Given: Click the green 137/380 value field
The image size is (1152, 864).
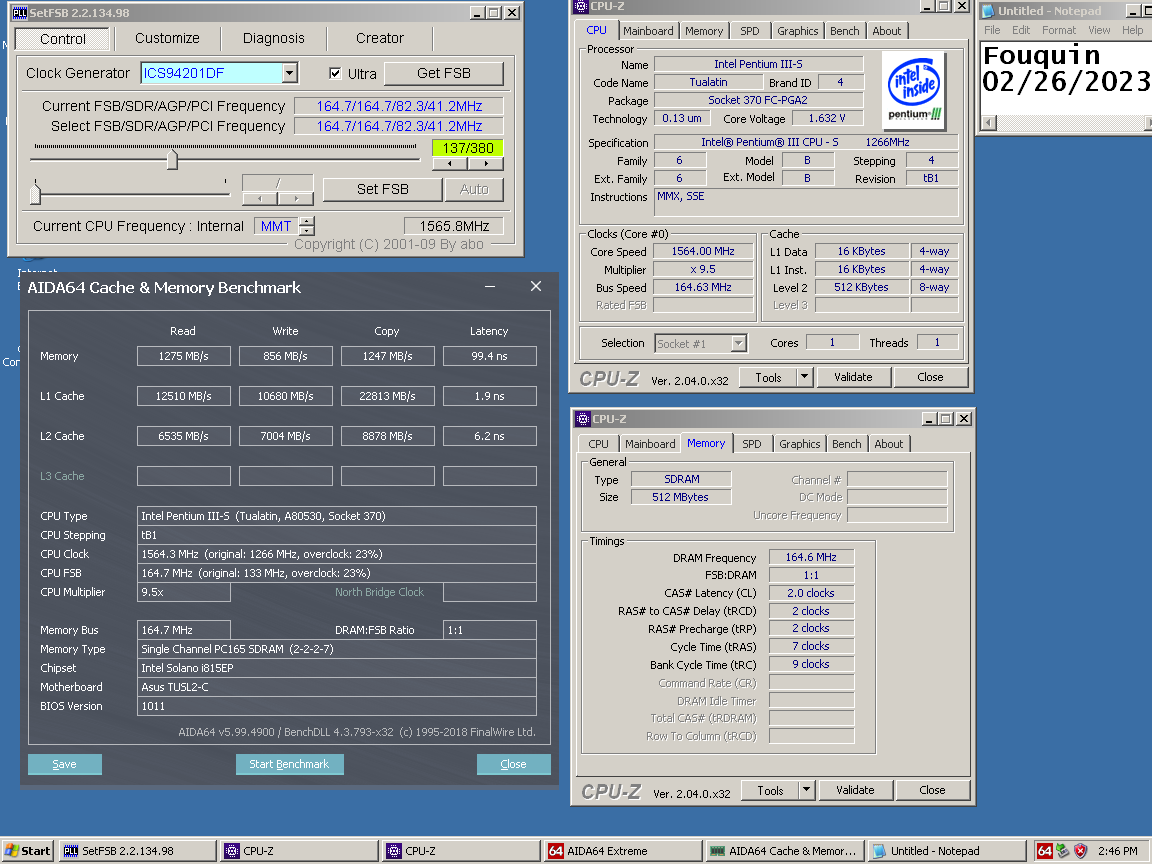Looking at the screenshot, I should pyautogui.click(x=468, y=148).
